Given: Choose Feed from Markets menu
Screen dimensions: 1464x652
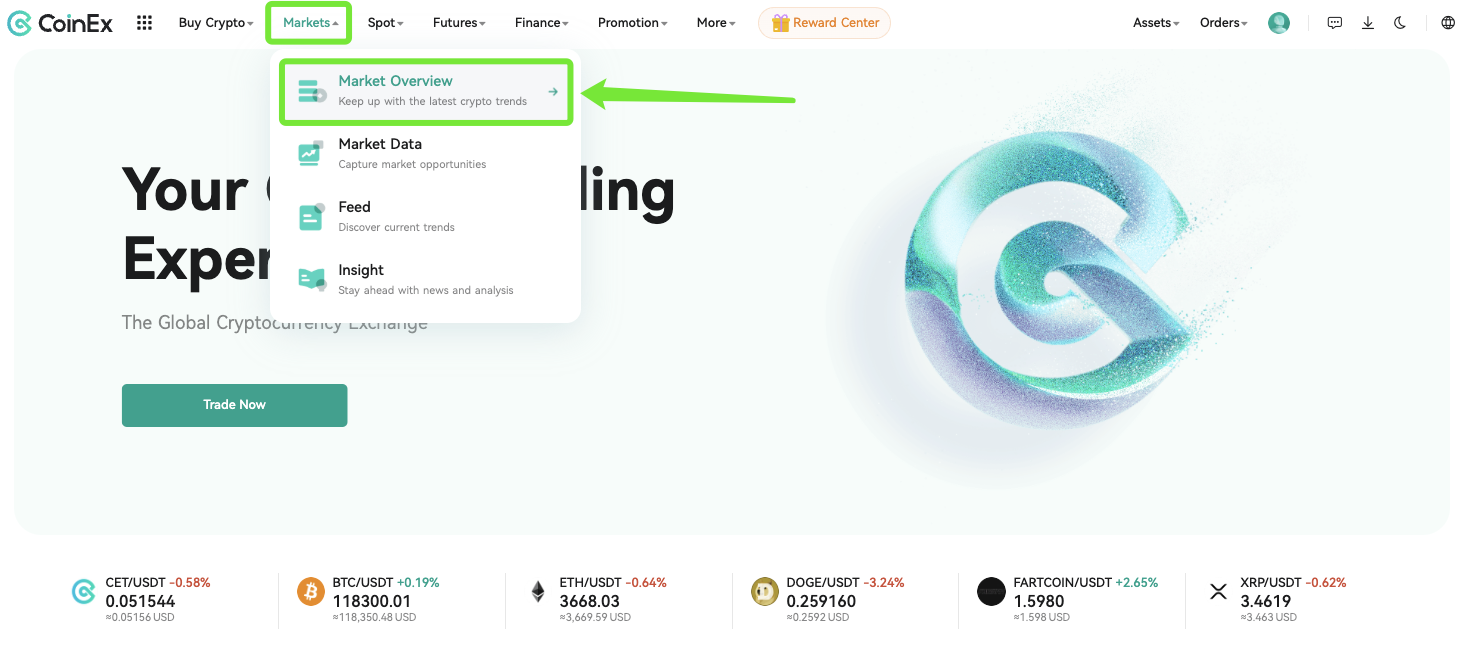Looking at the screenshot, I should (426, 216).
